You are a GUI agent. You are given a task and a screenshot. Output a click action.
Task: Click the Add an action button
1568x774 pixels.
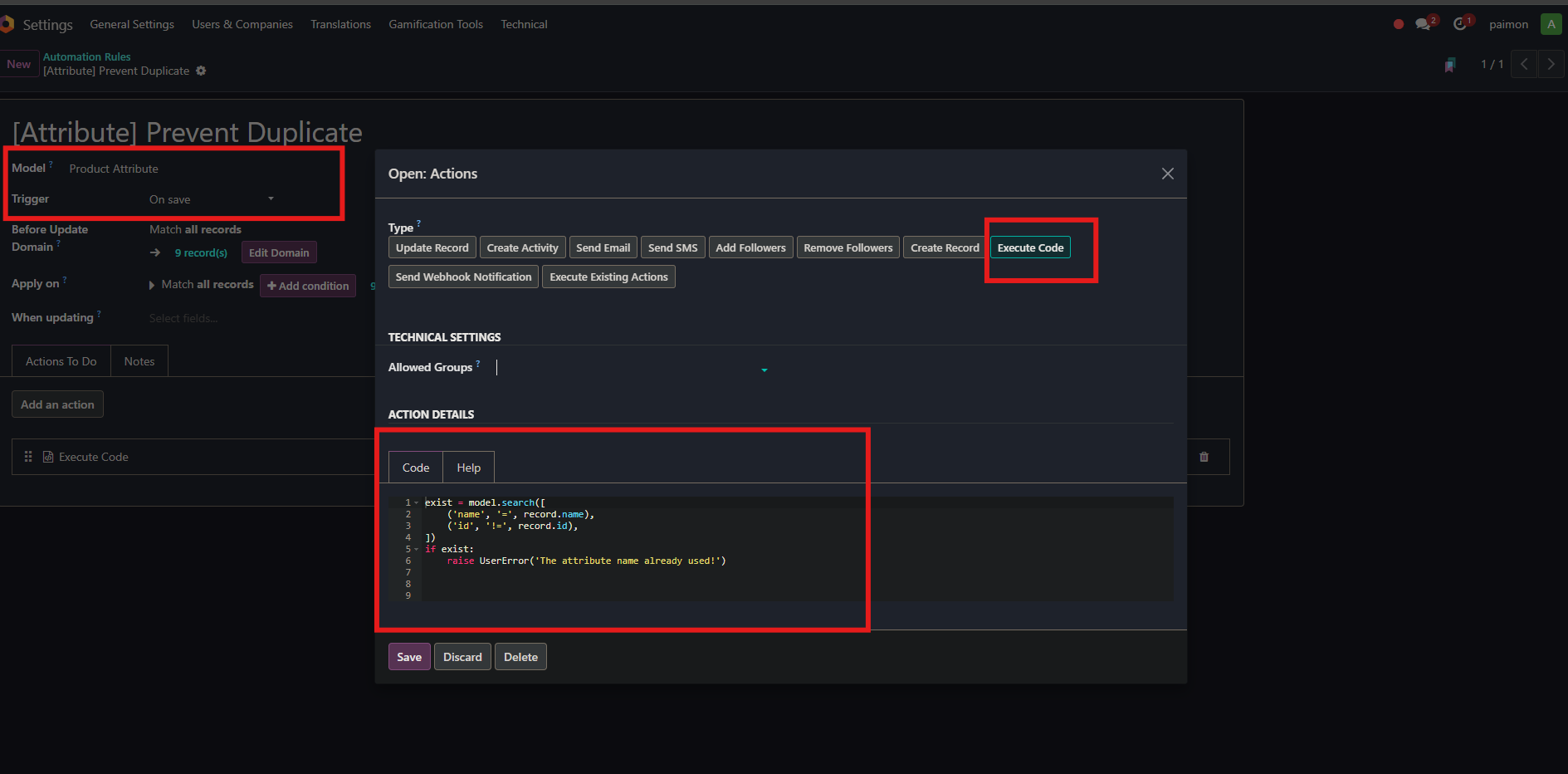click(x=57, y=404)
